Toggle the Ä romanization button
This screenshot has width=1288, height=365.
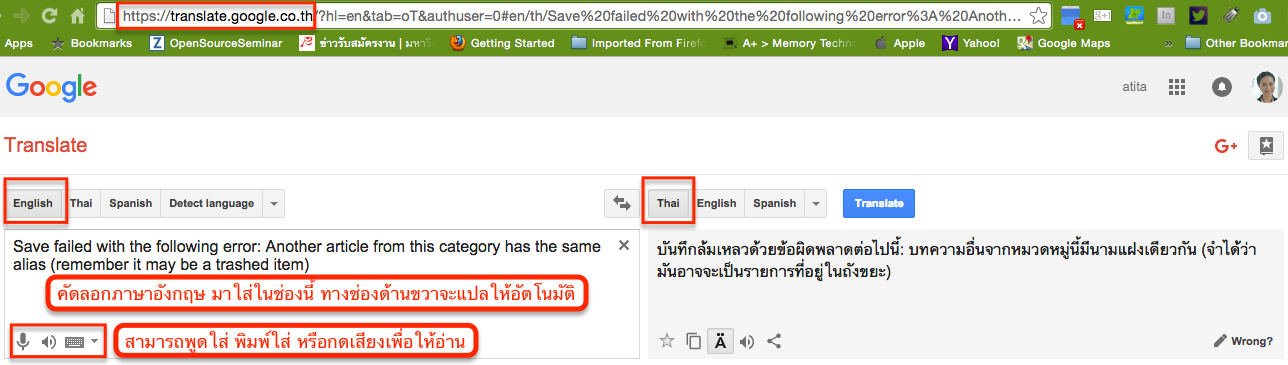[720, 341]
